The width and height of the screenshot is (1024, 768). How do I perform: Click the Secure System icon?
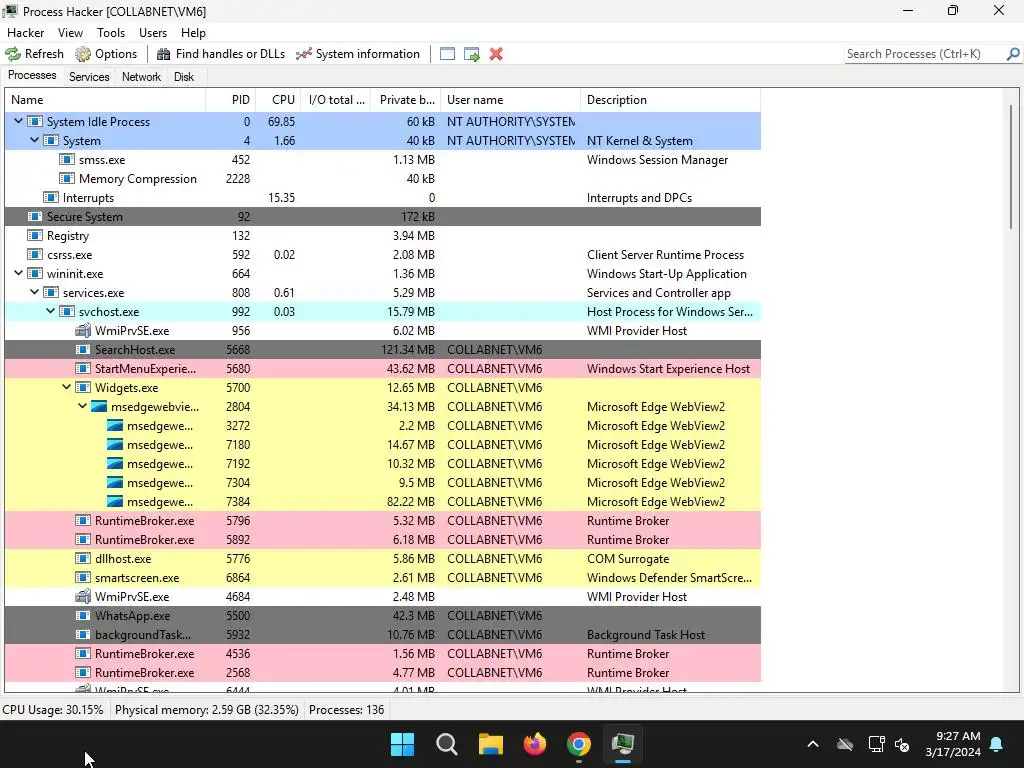tap(35, 216)
